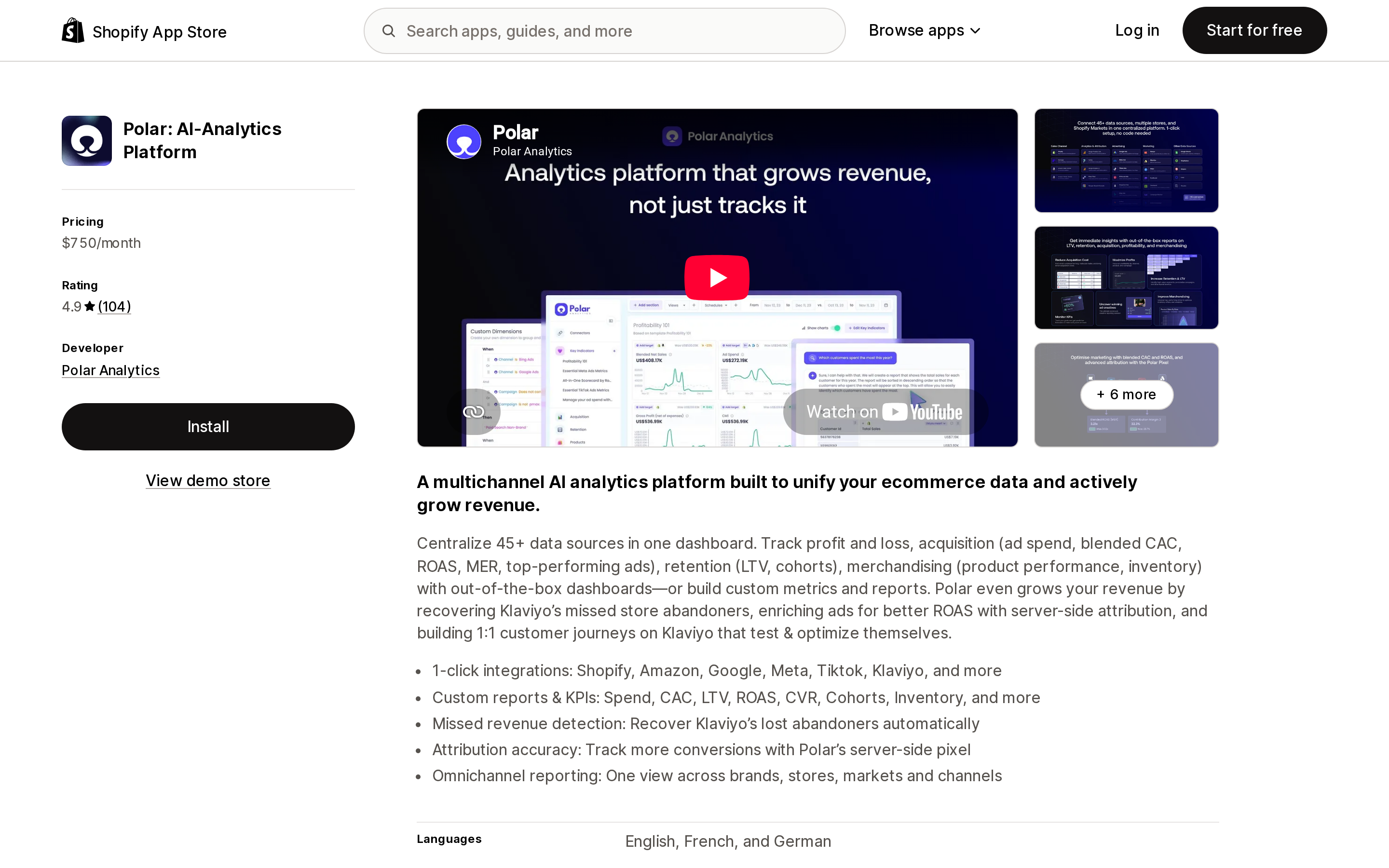Image resolution: width=1389 pixels, height=868 pixels.
Task: Click the Polar channel avatar in video
Action: click(464, 141)
